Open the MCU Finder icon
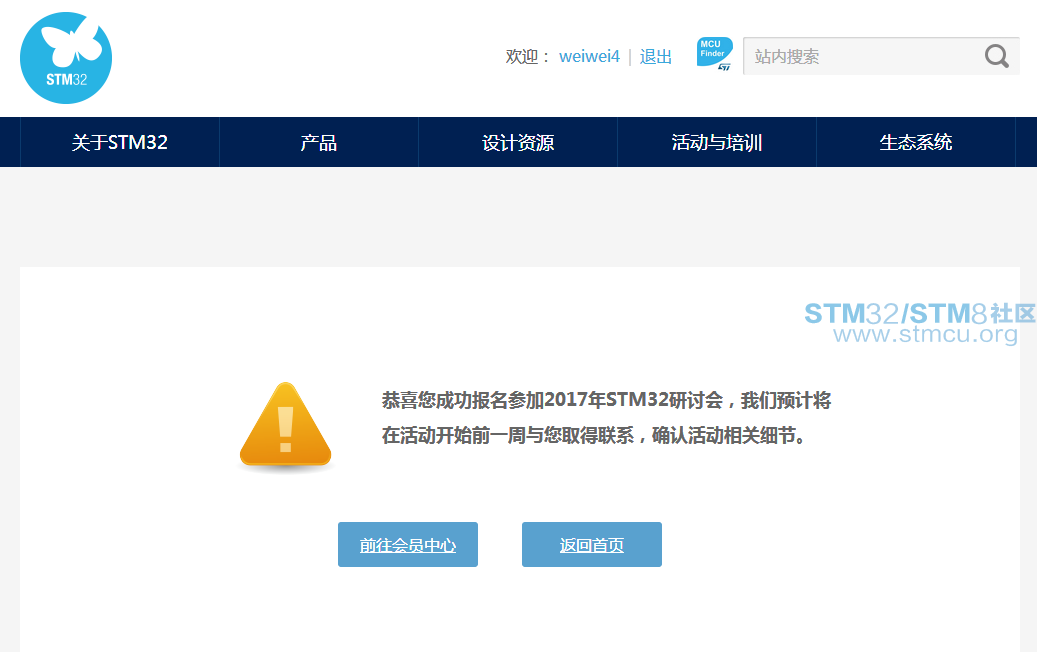This screenshot has width=1037, height=652. coord(715,54)
